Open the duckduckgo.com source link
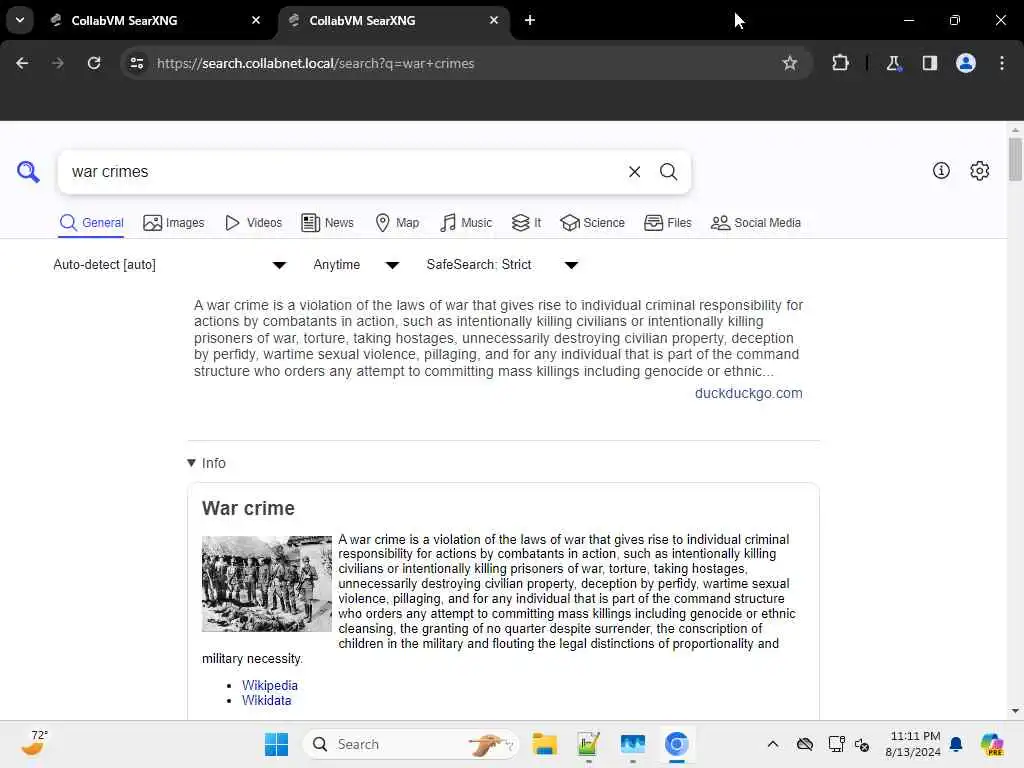The image size is (1024, 768). pyautogui.click(x=748, y=393)
